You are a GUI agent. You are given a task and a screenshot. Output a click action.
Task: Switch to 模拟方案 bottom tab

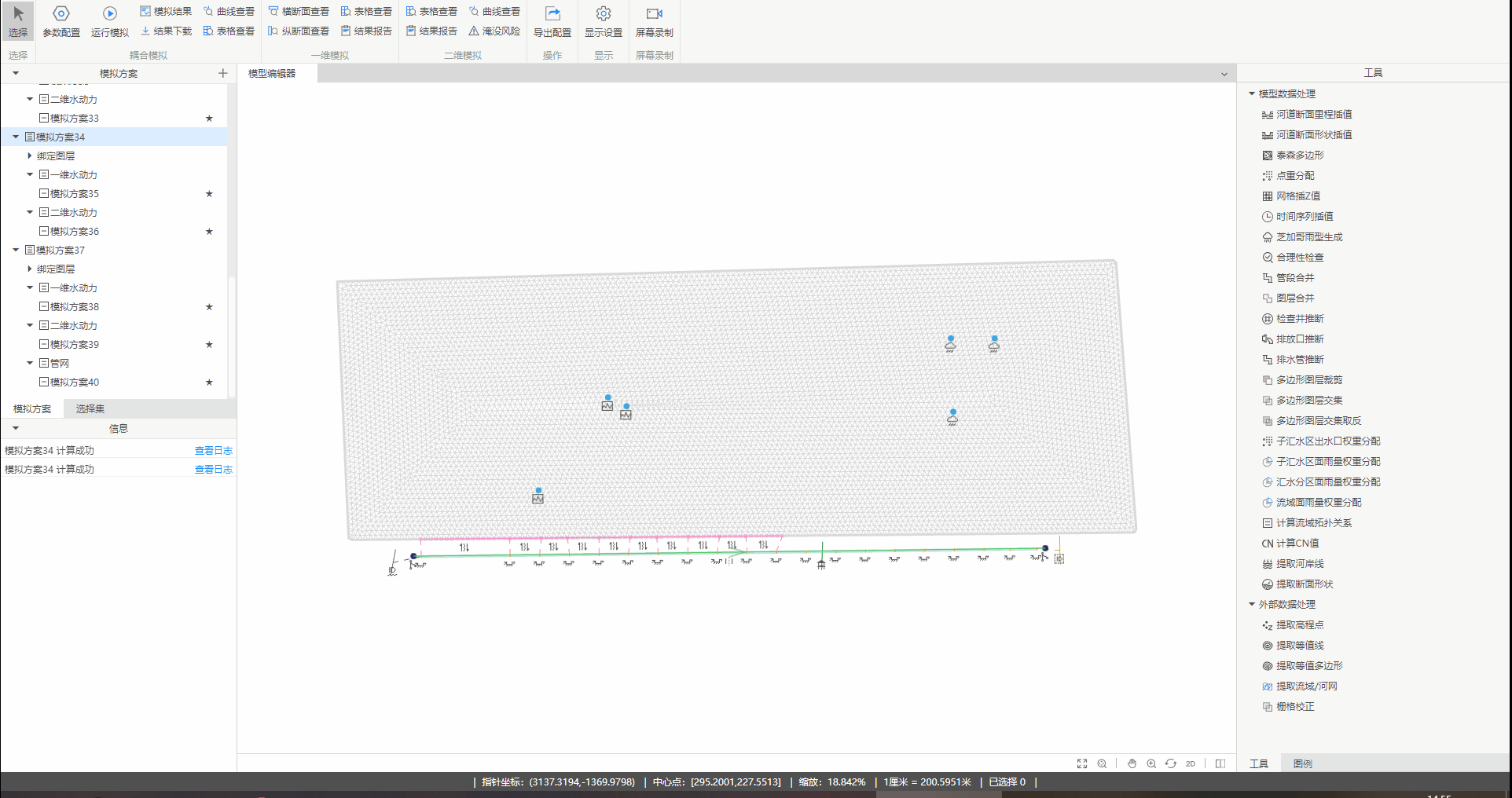[32, 408]
